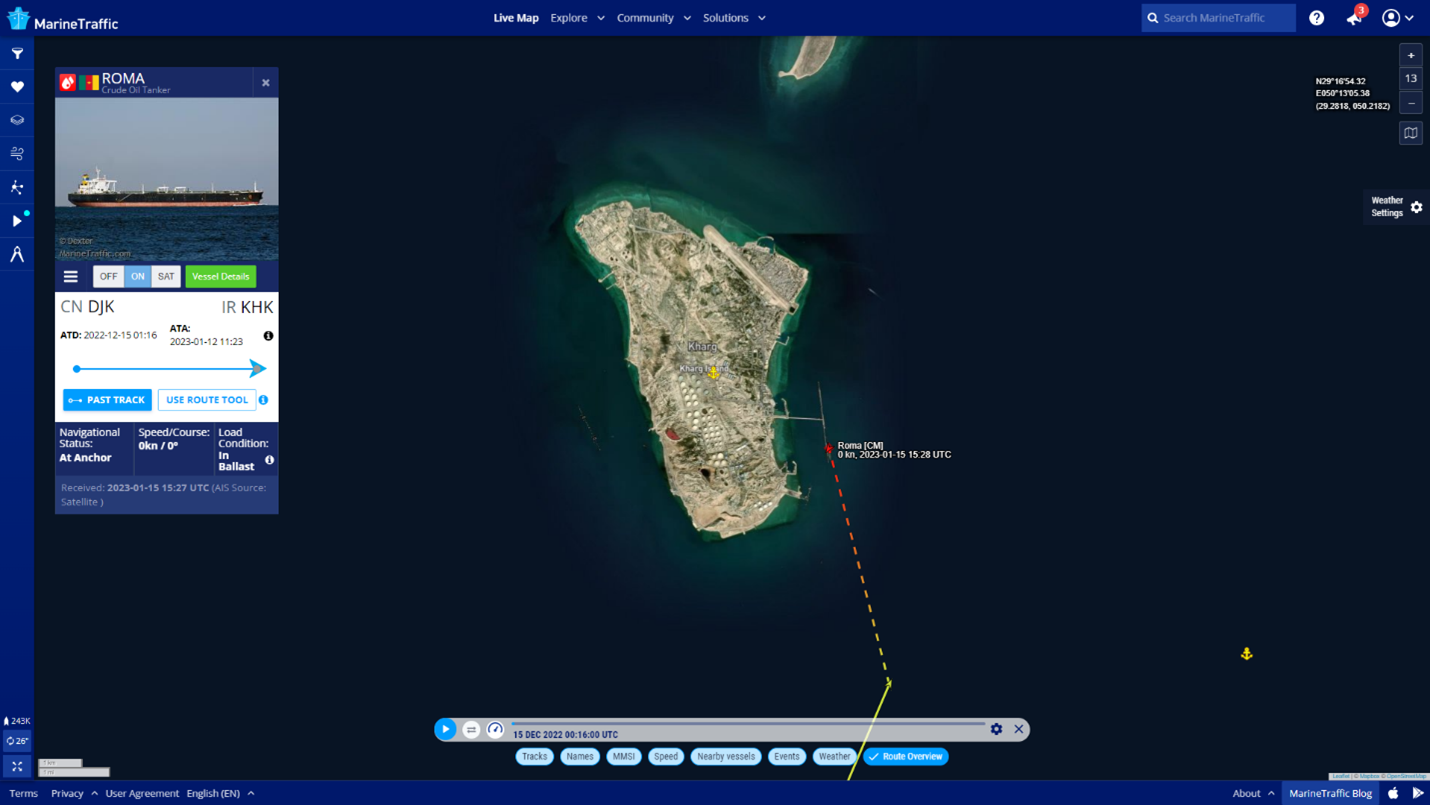Expand the Community menu
The image size is (1430, 805).
pyautogui.click(x=654, y=18)
